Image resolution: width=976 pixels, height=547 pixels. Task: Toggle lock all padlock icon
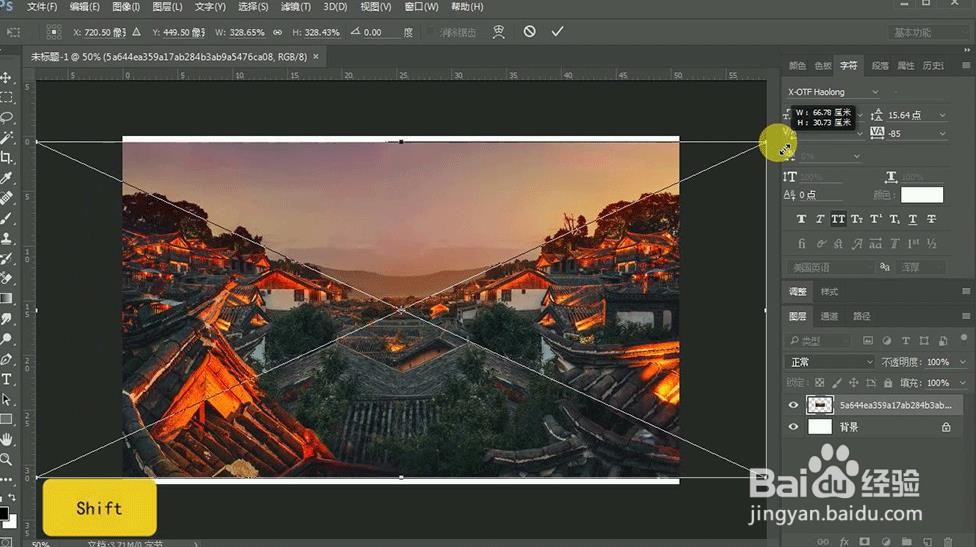(888, 383)
